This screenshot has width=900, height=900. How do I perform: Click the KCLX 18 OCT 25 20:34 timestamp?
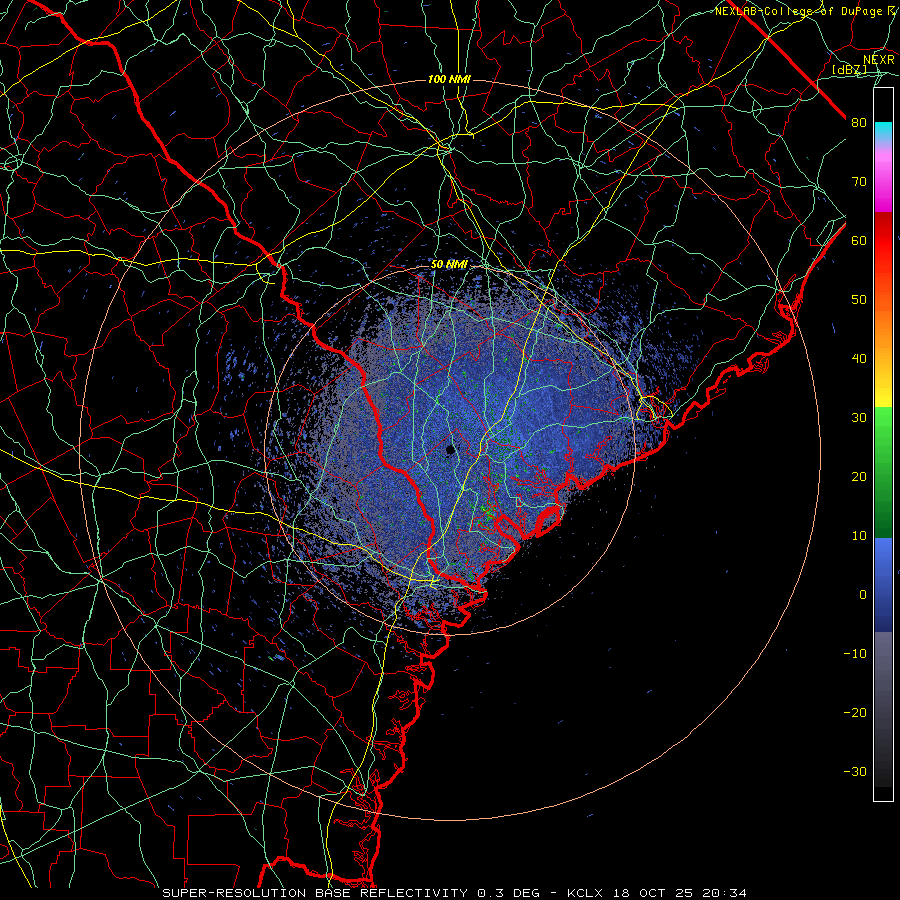[657, 893]
